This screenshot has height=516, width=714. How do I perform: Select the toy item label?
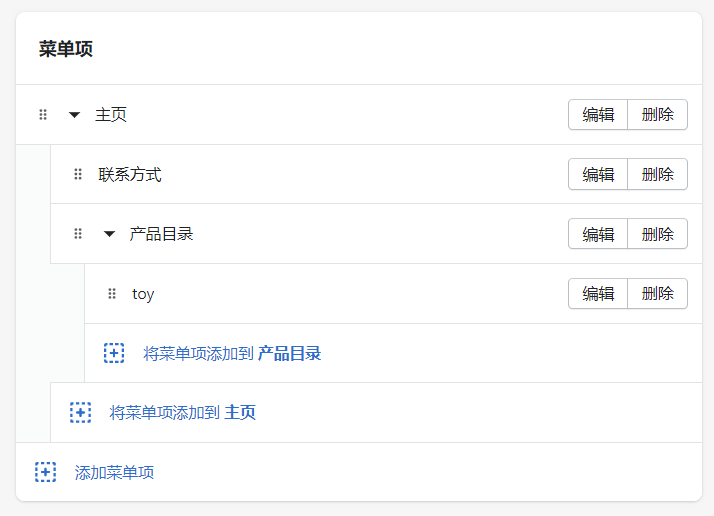tap(143, 294)
